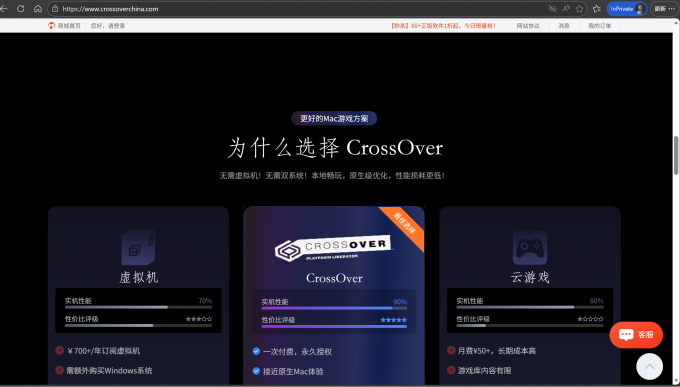Click the 云游戏 one-star 性价比评级

pos(590,319)
